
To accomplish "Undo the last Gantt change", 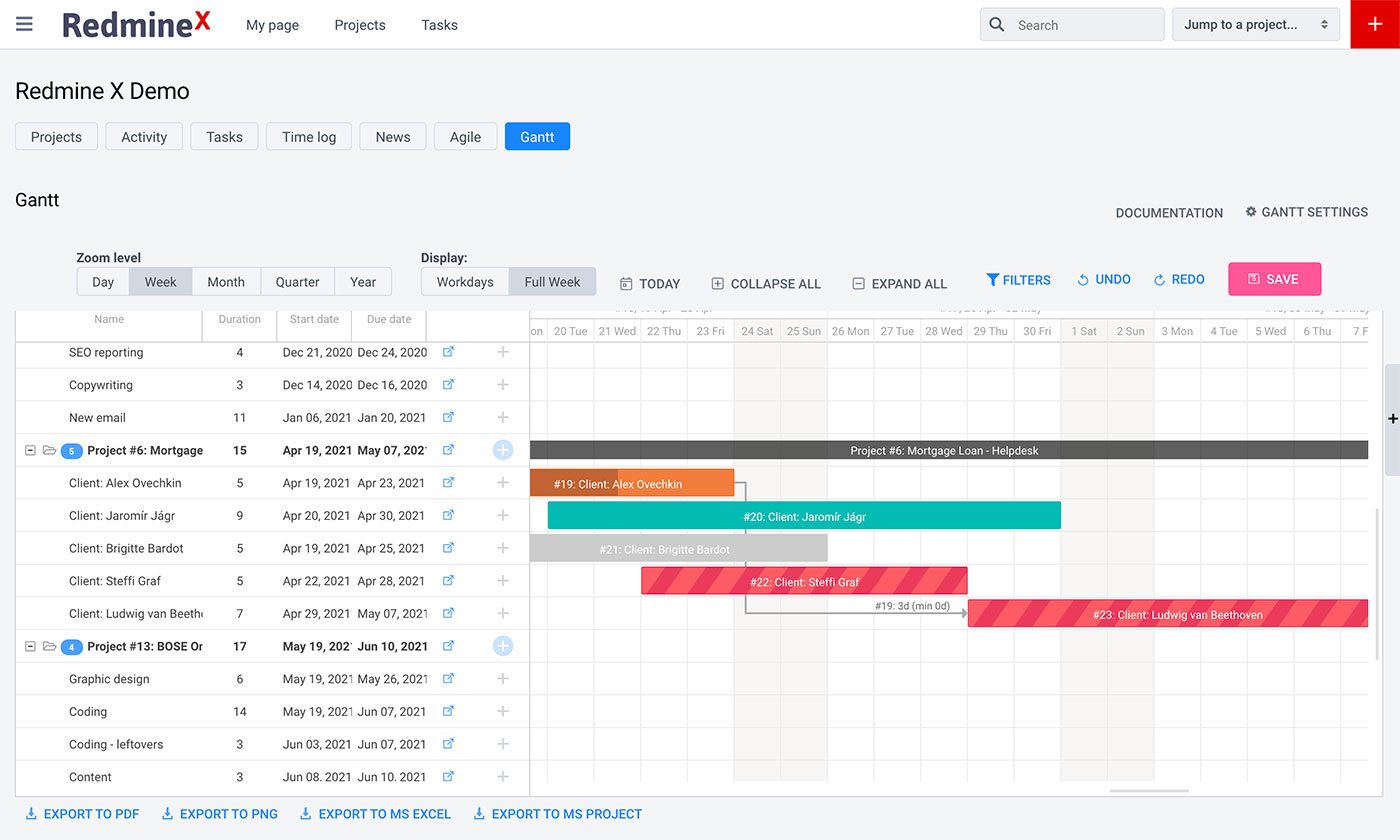I will click(1104, 280).
